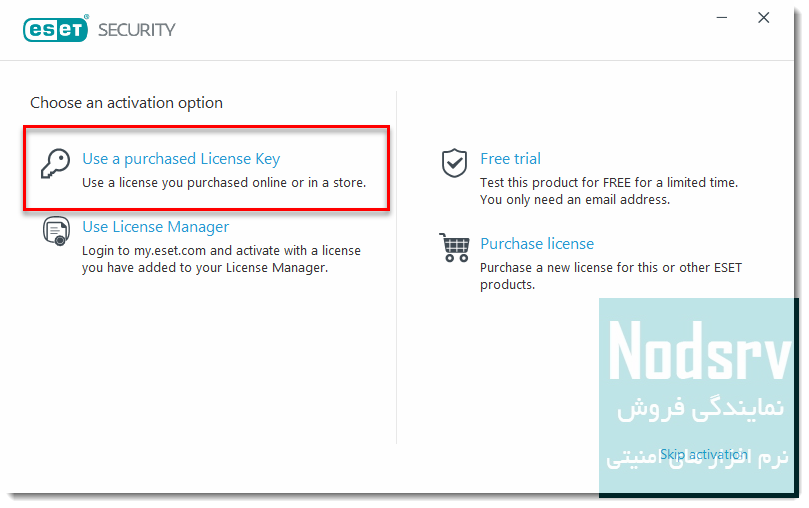Close the ESET Security activation dialog
Viewport: 809px width, 508px height.
click(x=764, y=19)
